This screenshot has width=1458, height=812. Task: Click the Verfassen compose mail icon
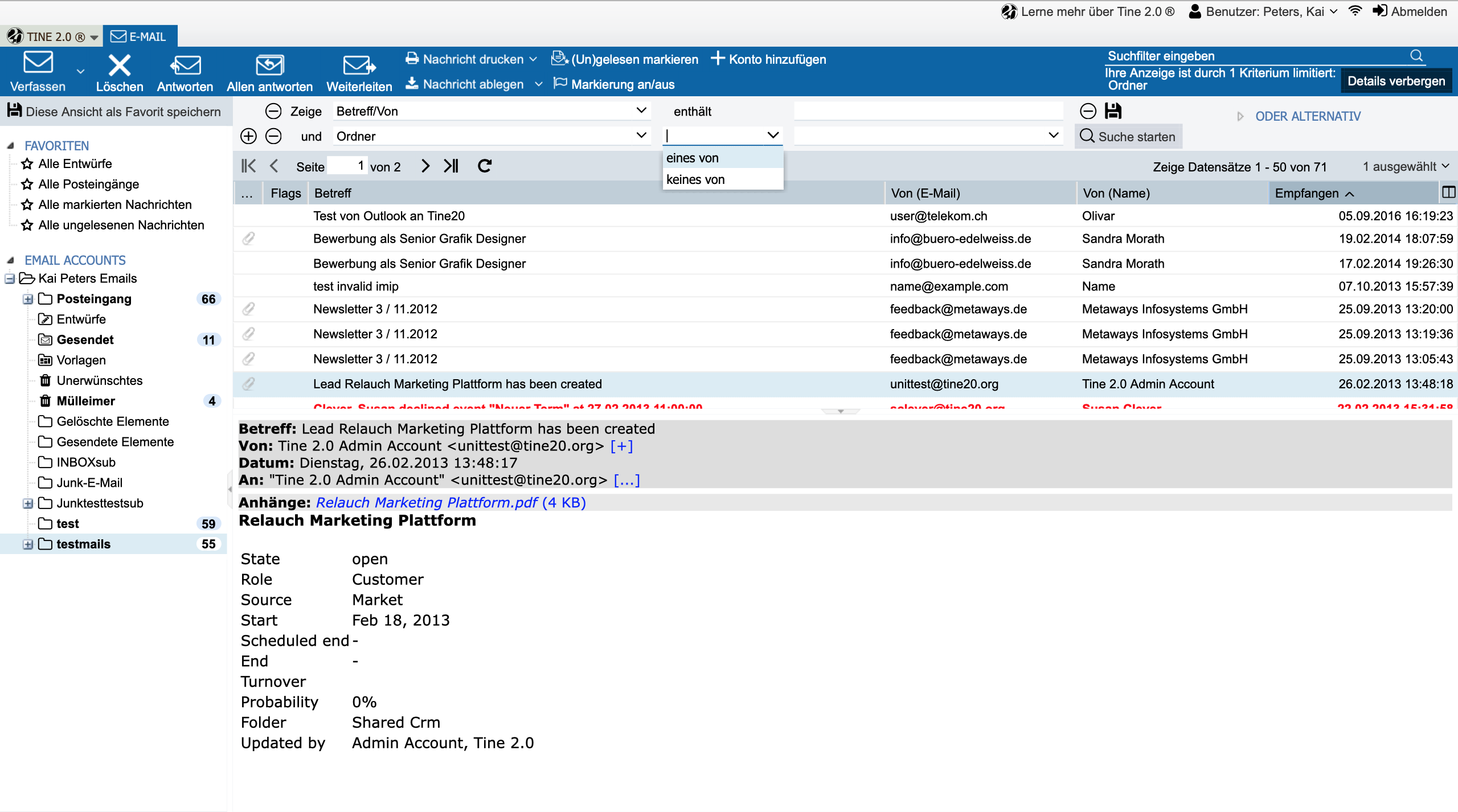(x=38, y=63)
